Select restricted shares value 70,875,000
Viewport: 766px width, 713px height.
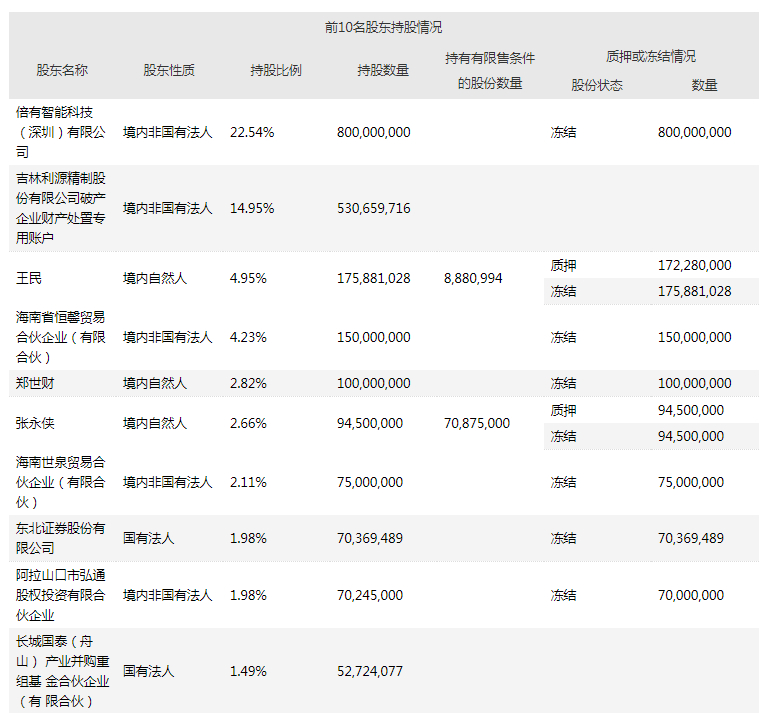click(477, 423)
